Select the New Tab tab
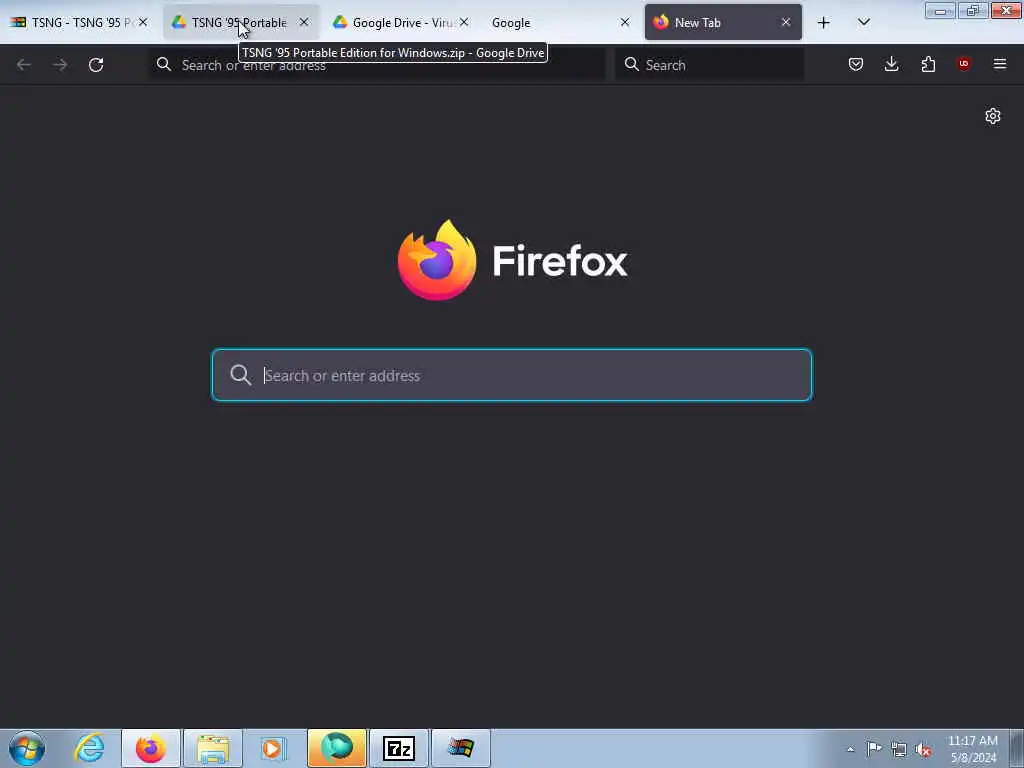The height and width of the screenshot is (768, 1024). click(722, 22)
